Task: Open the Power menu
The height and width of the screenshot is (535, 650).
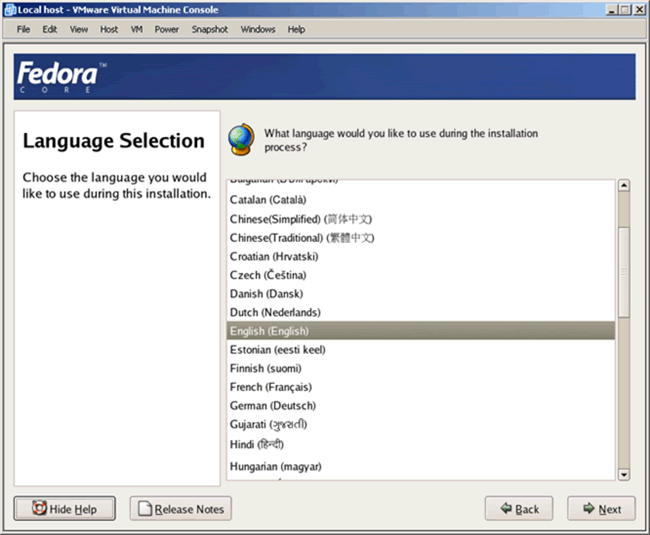Action: pyautogui.click(x=166, y=29)
